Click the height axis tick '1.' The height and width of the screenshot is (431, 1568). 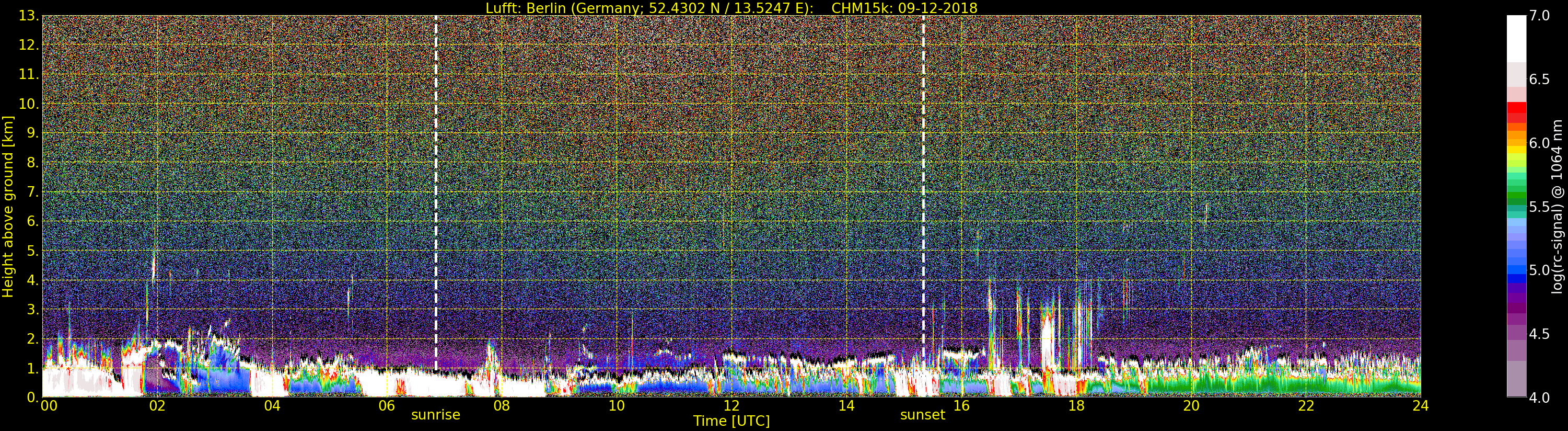coord(33,368)
